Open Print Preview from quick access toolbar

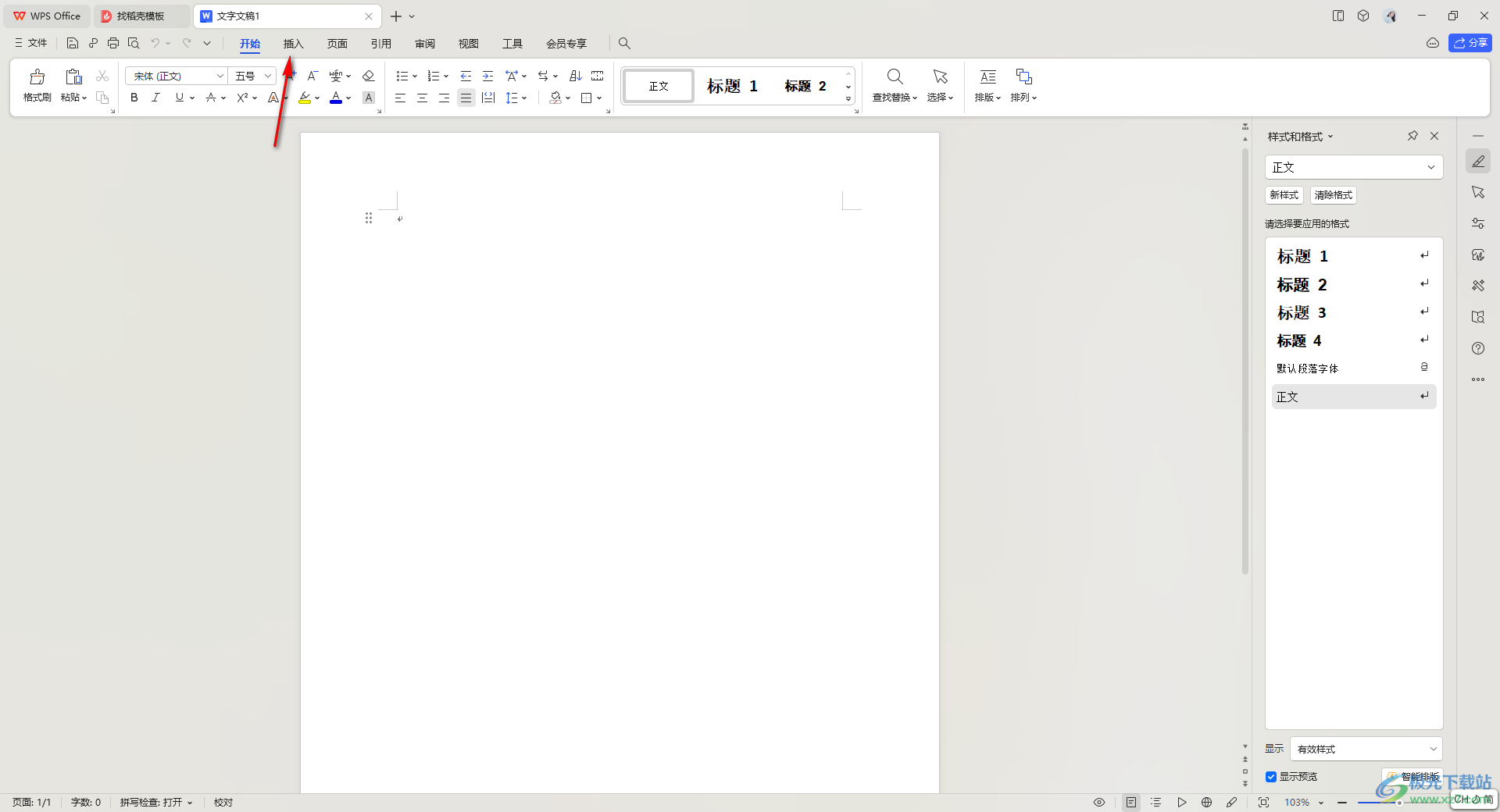134,43
